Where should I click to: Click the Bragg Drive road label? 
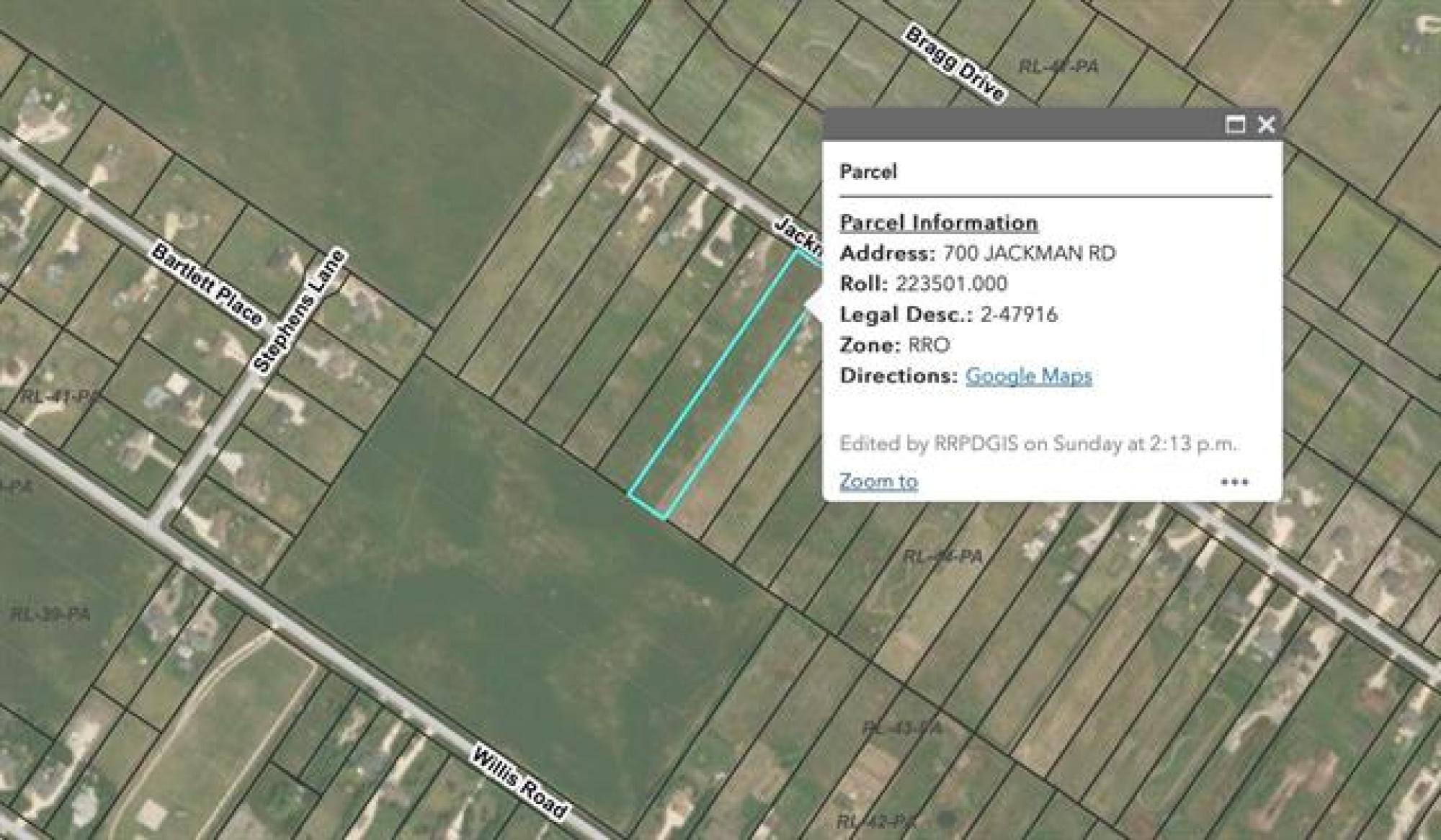coord(955,63)
